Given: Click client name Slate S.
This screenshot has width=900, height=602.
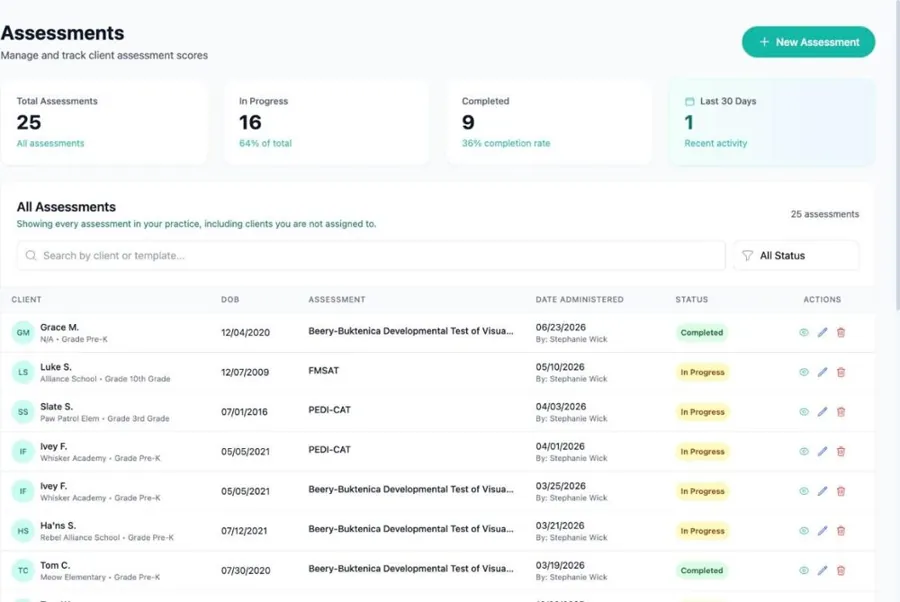Looking at the screenshot, I should [x=56, y=406].
